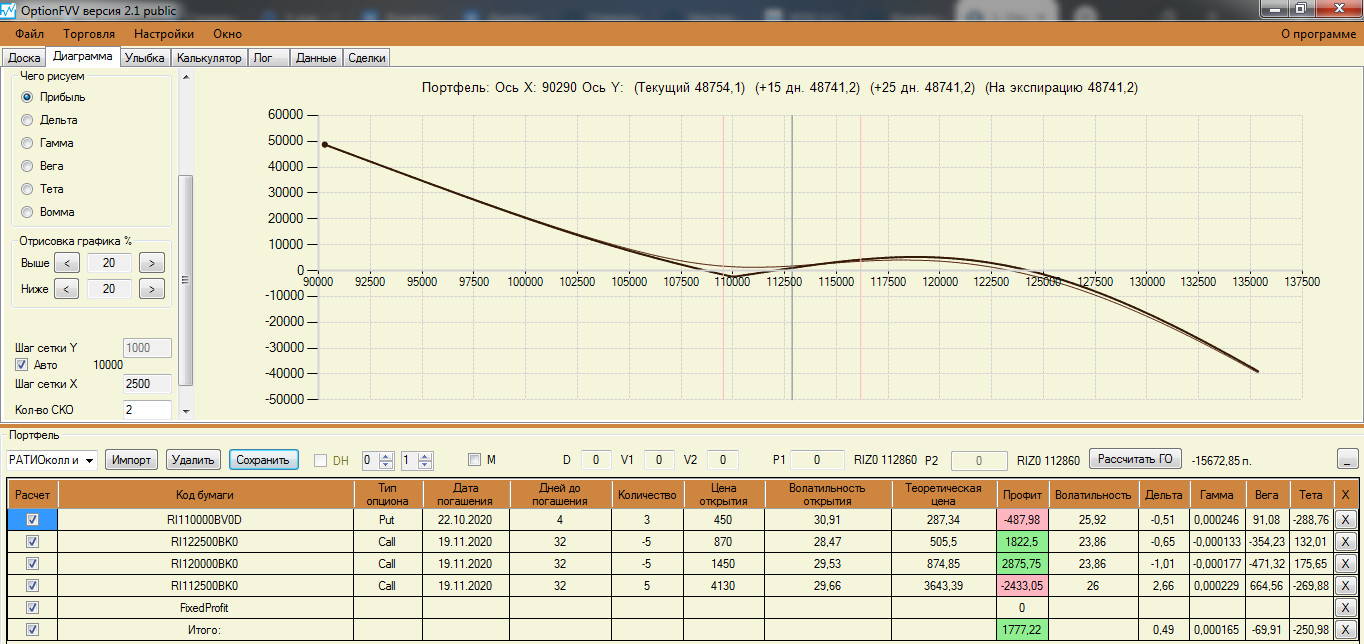Viewport: 1364px width, 644px height.
Task: Uncheck the Расчет box for FixedProfit row
Action: (33, 608)
